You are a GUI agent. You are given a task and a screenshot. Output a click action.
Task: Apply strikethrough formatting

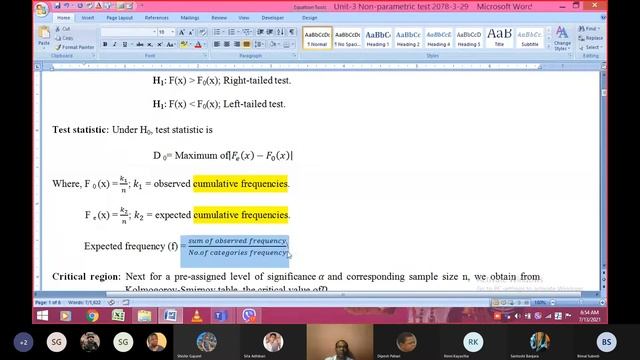pyautogui.click(x=140, y=44)
